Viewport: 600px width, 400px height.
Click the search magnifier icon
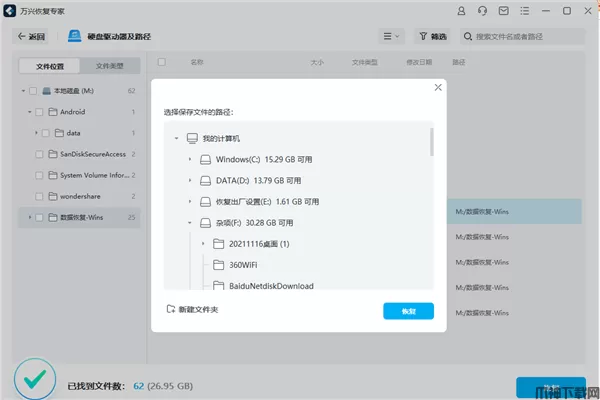click(468, 36)
